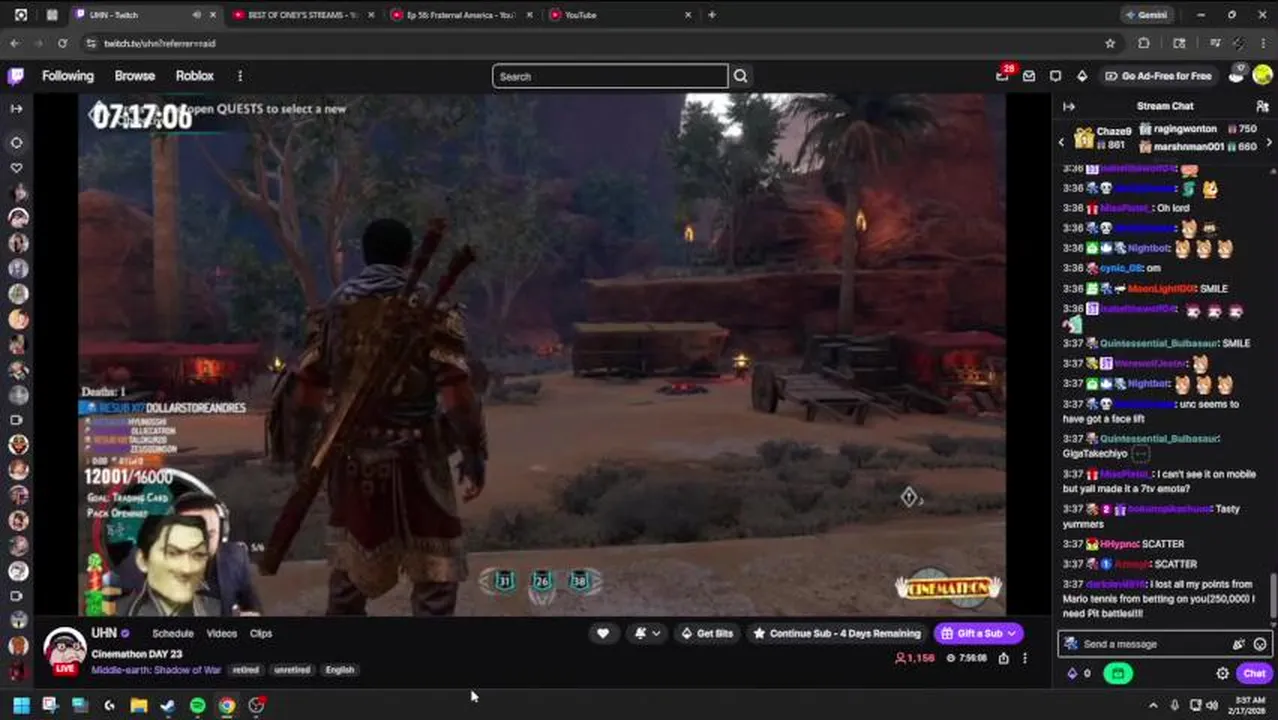Image resolution: width=1278 pixels, height=720 pixels.
Task: Open notification bell dropdown
Action: pyautogui.click(x=646, y=633)
